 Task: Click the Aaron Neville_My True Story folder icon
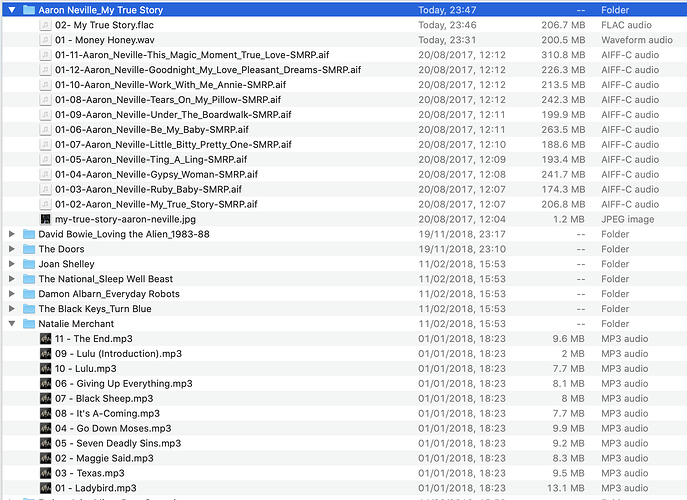[29, 10]
